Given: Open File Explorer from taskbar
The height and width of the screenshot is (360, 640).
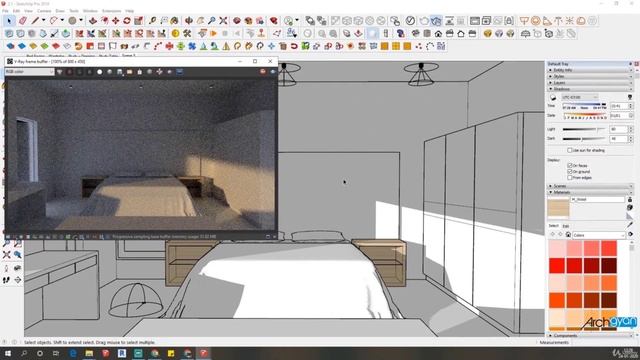Looking at the screenshot, I should coord(89,353).
